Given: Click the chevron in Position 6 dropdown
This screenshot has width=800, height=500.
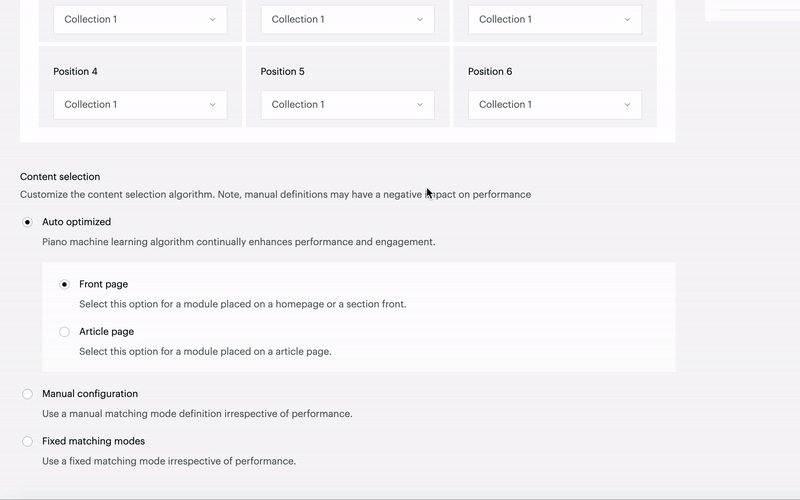Looking at the screenshot, I should [x=627, y=105].
